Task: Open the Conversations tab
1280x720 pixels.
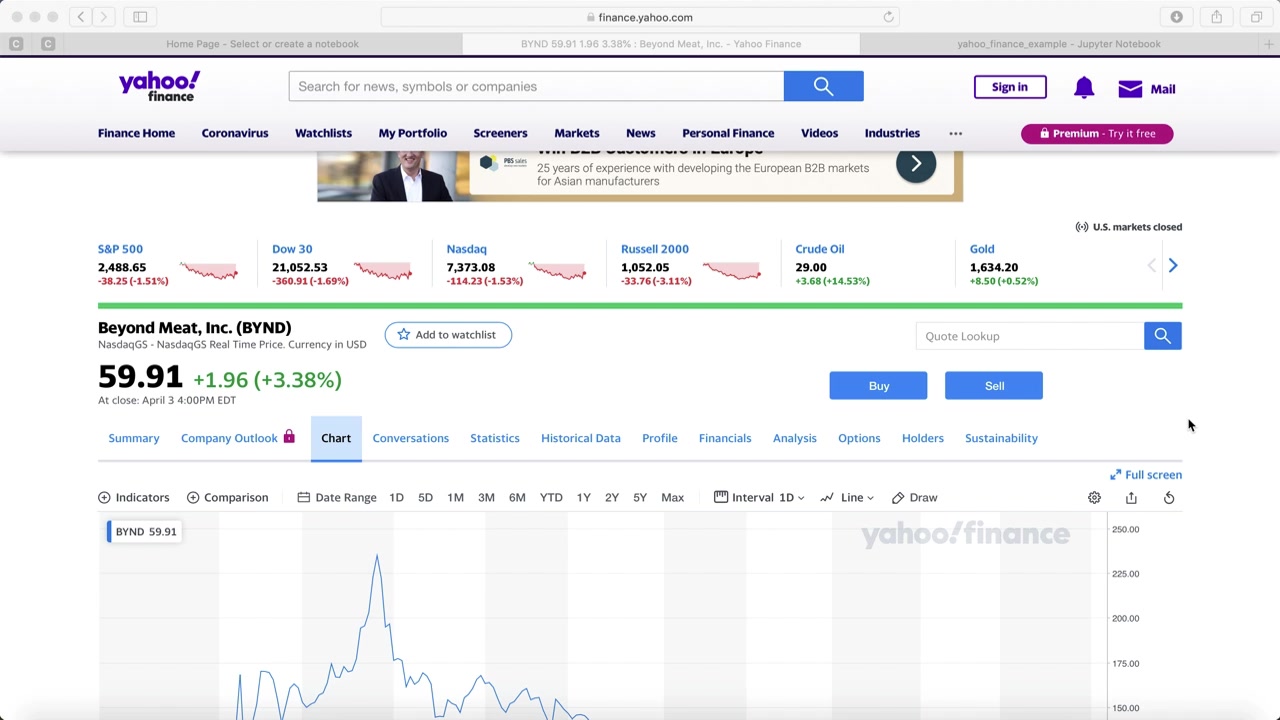Action: click(x=410, y=438)
